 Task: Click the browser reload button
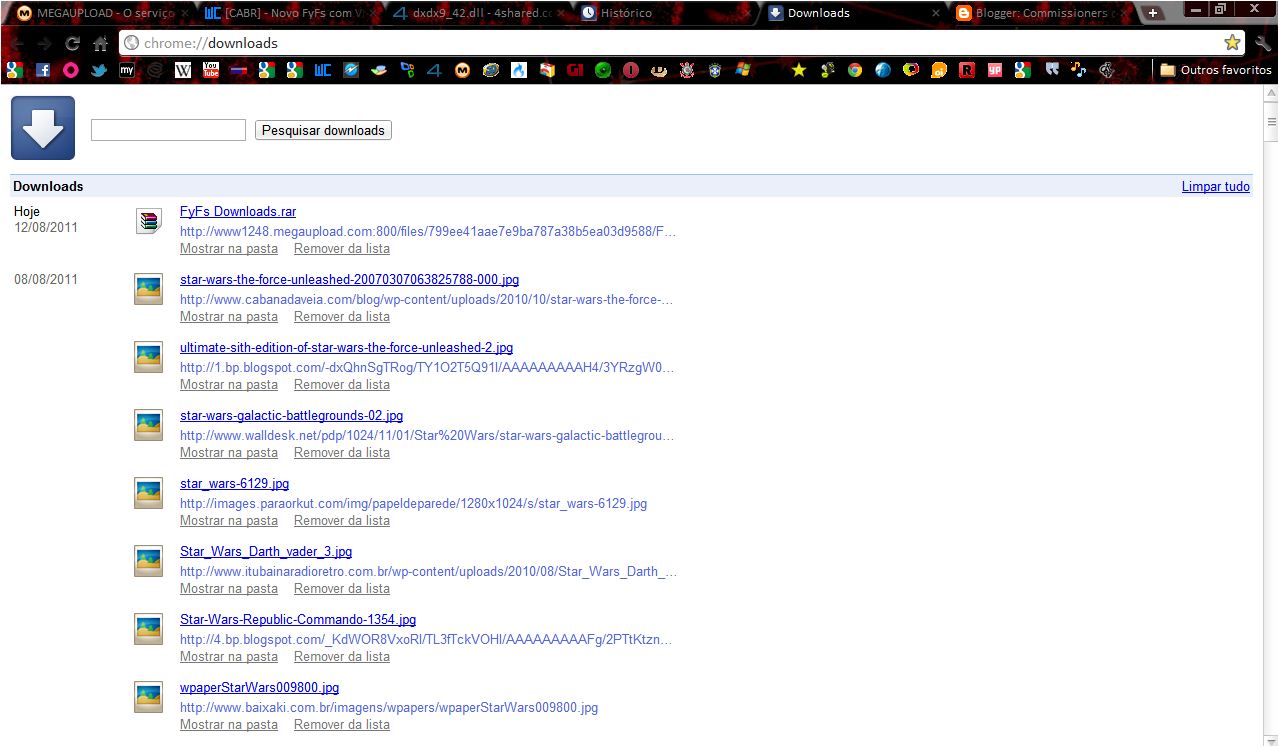[72, 43]
